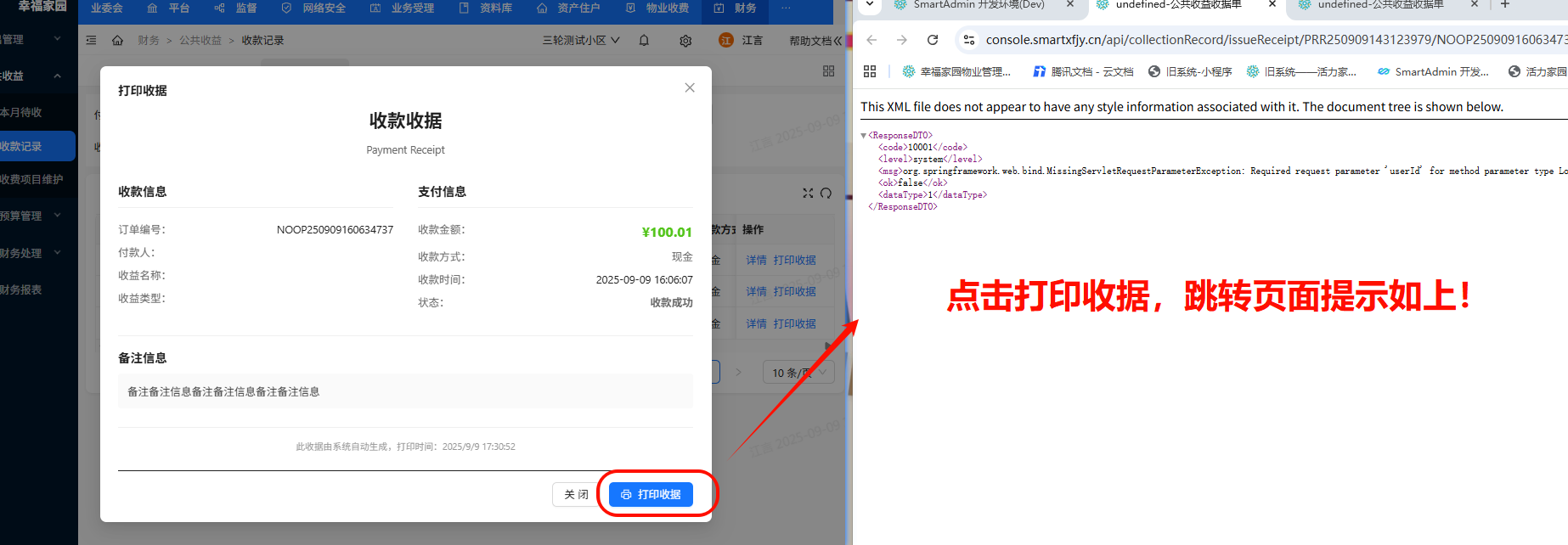Open the browser apps grid icon
The height and width of the screenshot is (545, 1568).
click(x=869, y=71)
